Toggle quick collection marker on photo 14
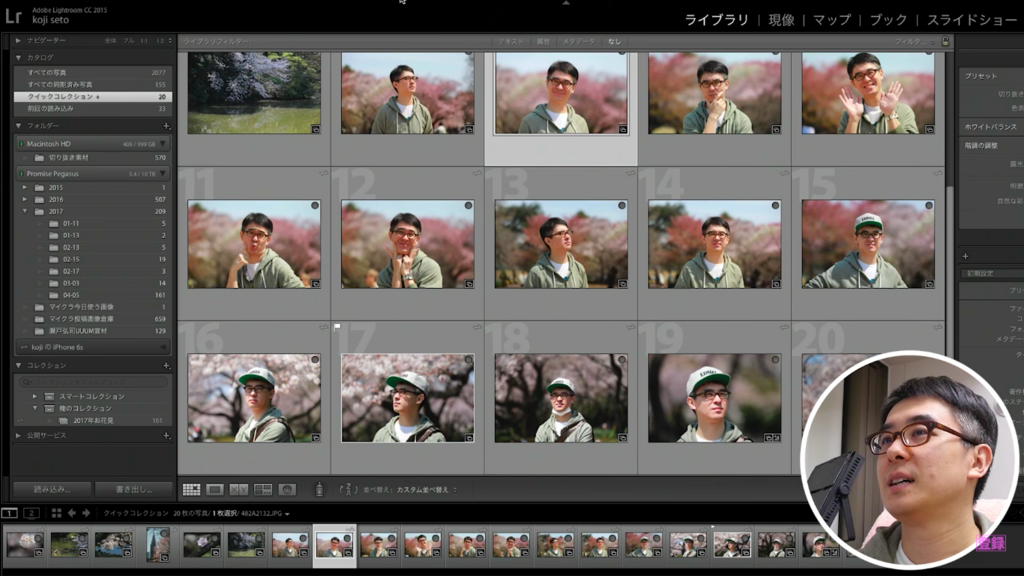Viewport: 1024px width, 576px height. click(775, 206)
